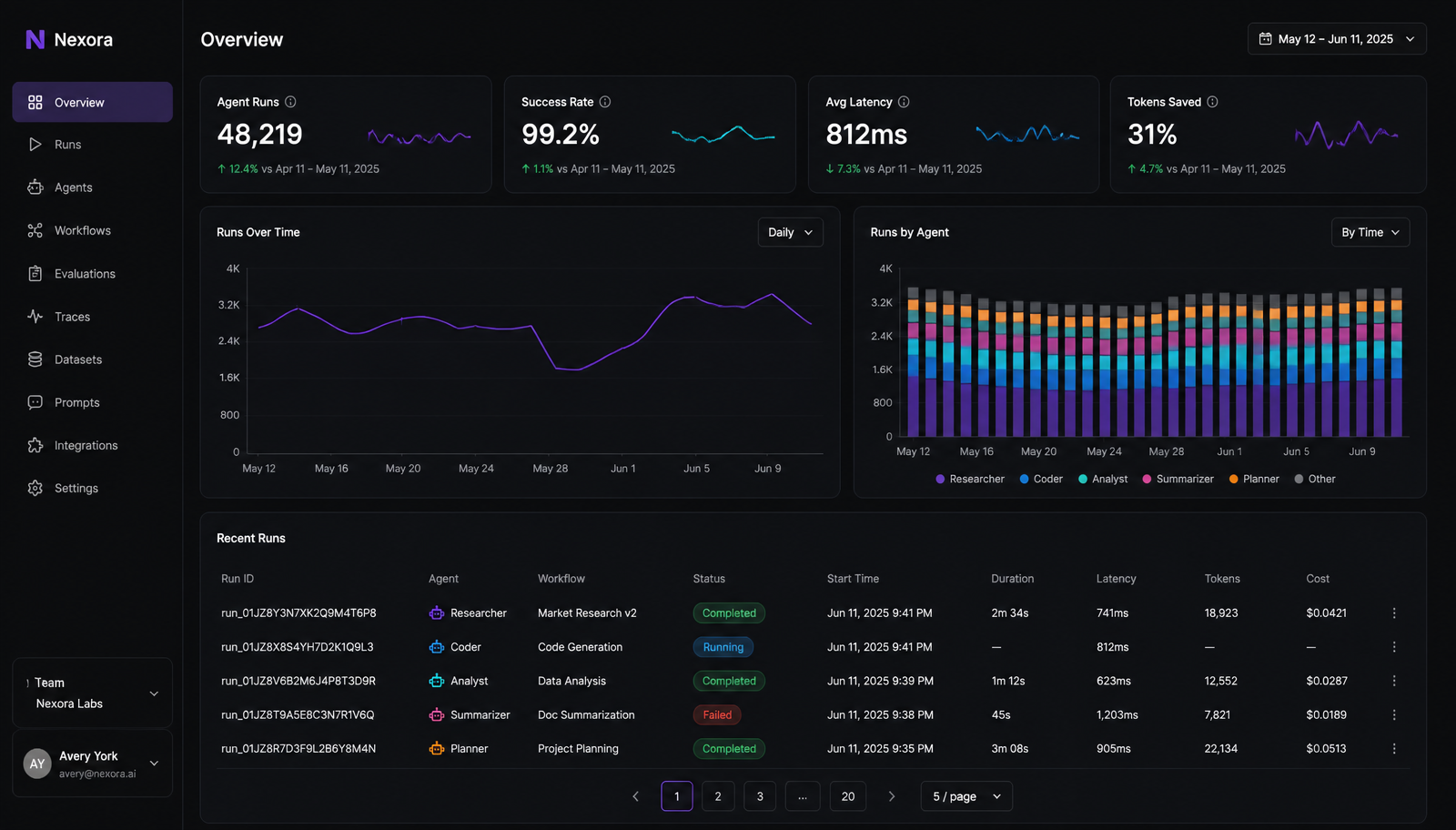Open row actions for Project Planning run
The height and width of the screenshot is (830, 1456).
click(1394, 749)
